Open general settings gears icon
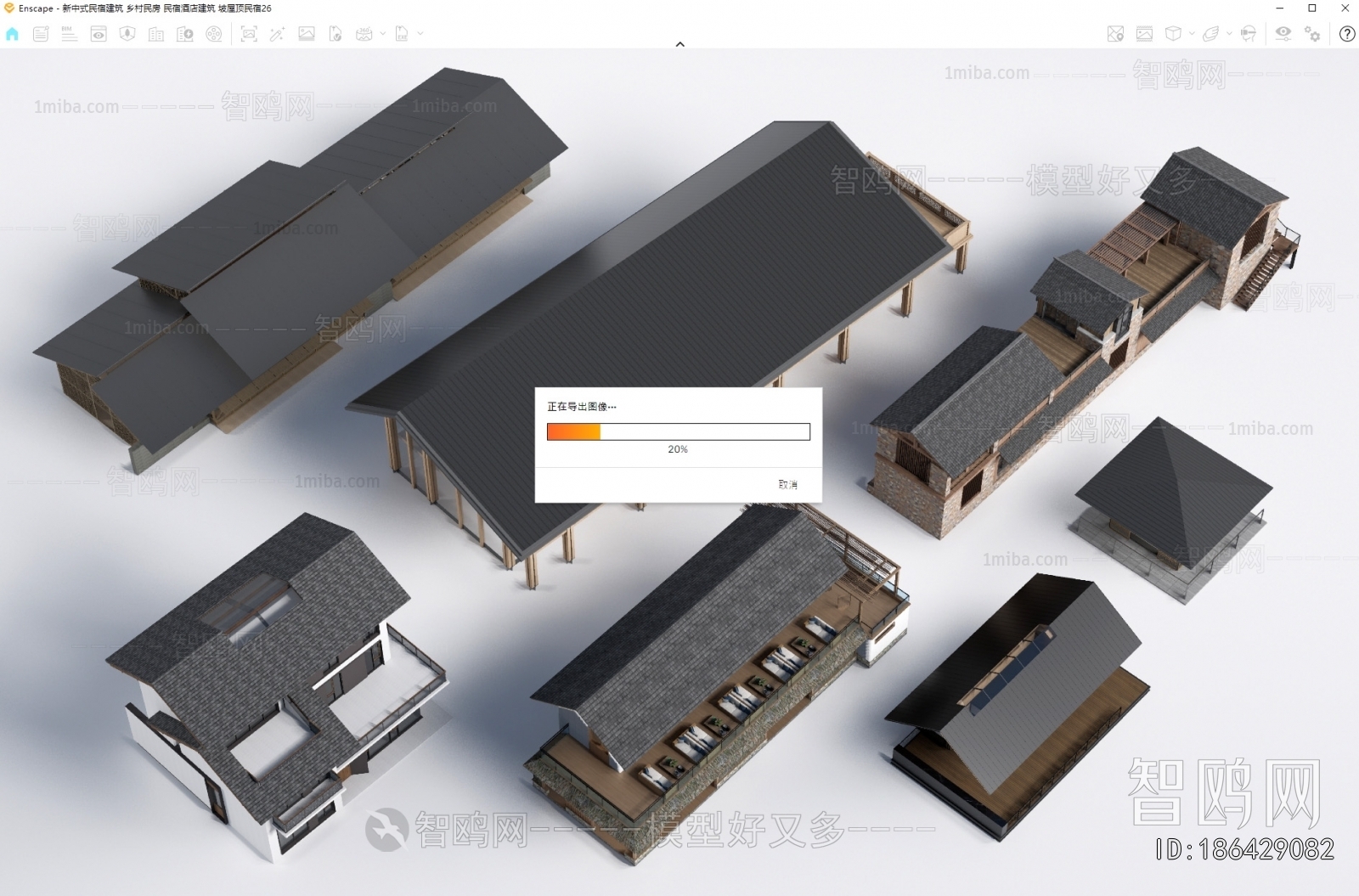The image size is (1359, 896). pos(1312,34)
